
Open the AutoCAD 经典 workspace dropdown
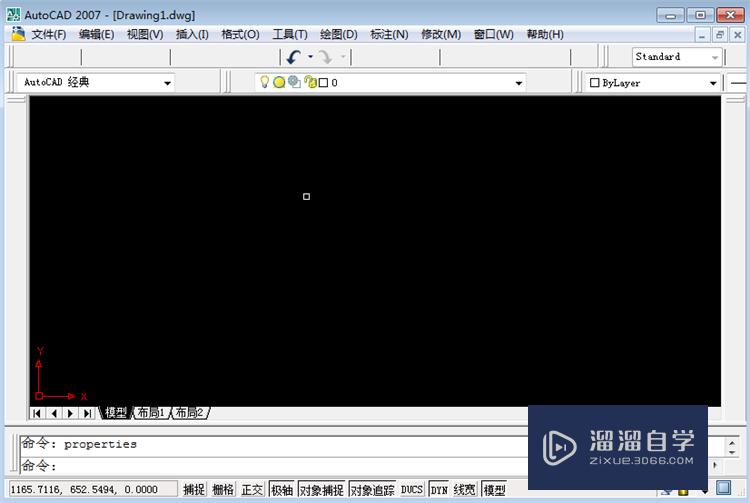(167, 83)
